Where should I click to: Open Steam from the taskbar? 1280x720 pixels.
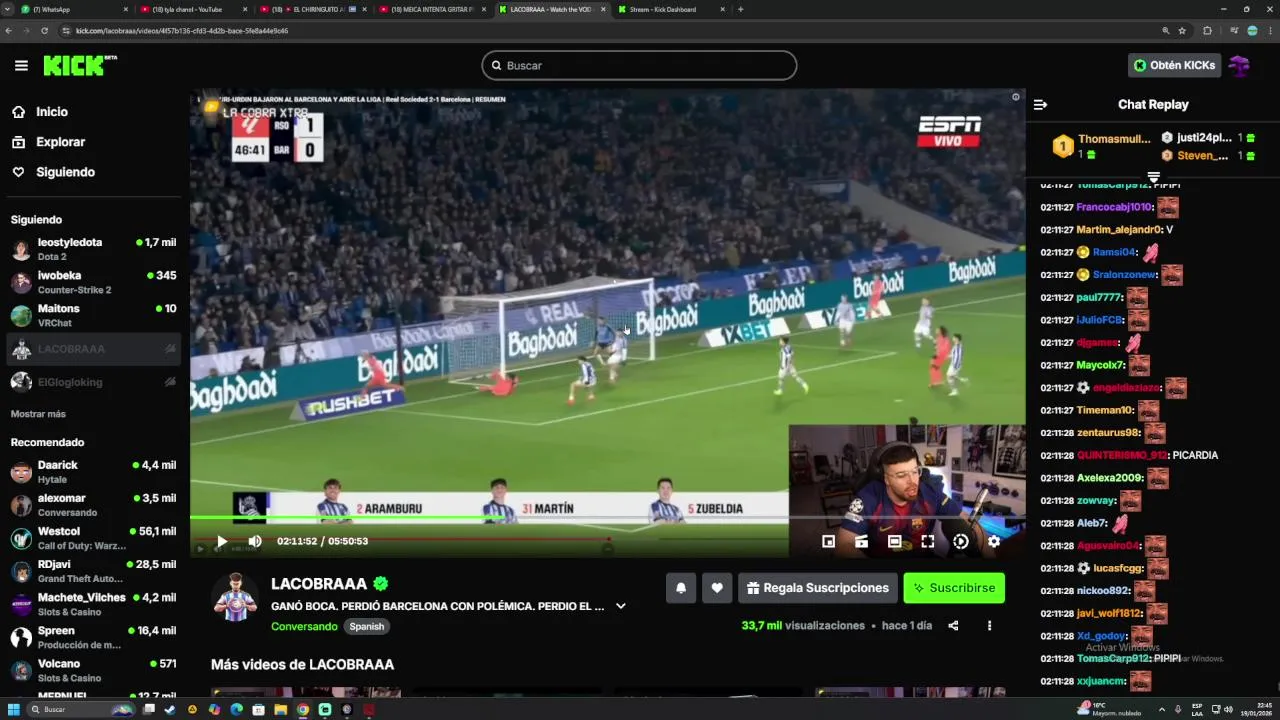click(x=169, y=710)
